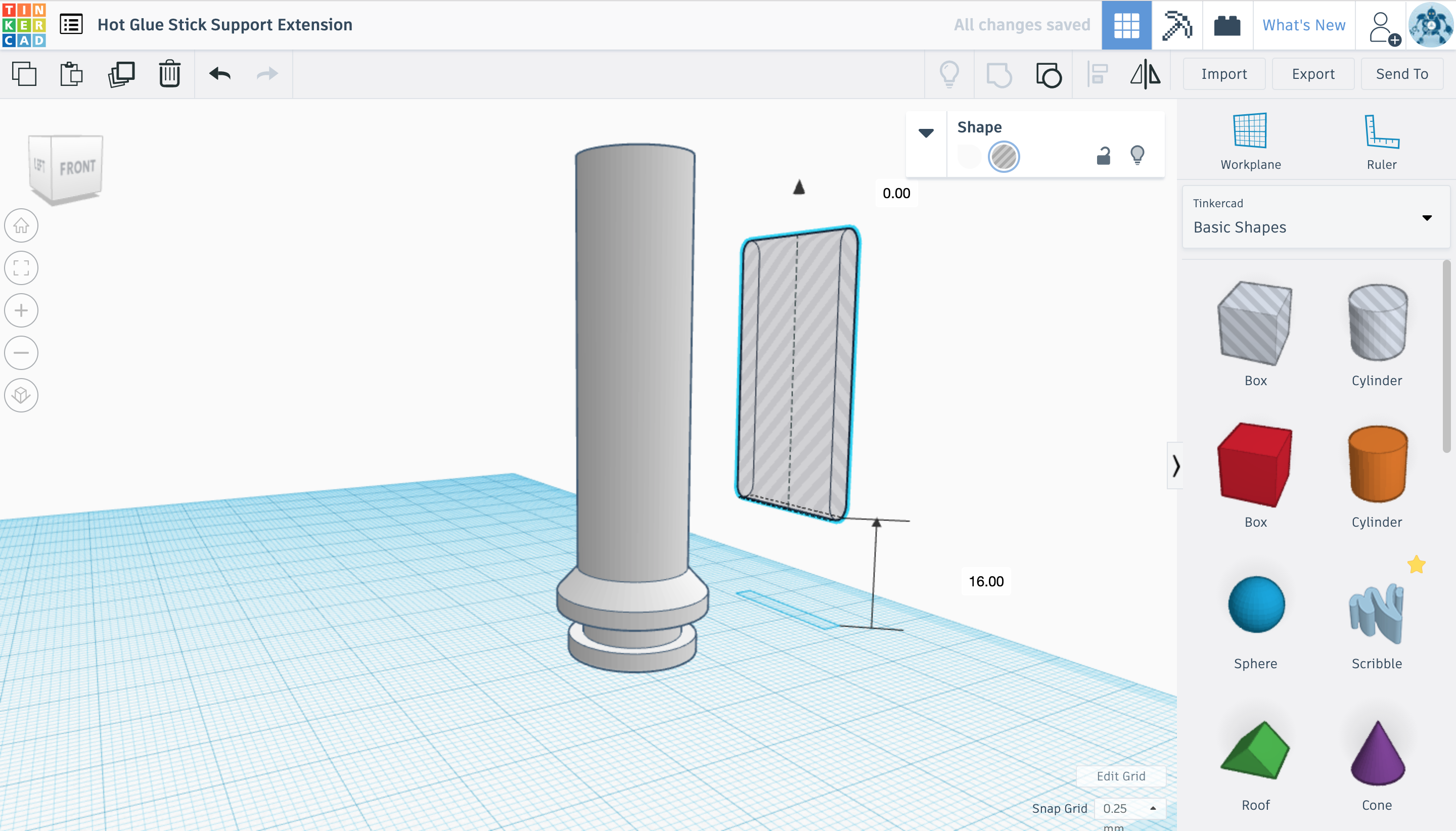Click the Home view icon

click(x=21, y=225)
